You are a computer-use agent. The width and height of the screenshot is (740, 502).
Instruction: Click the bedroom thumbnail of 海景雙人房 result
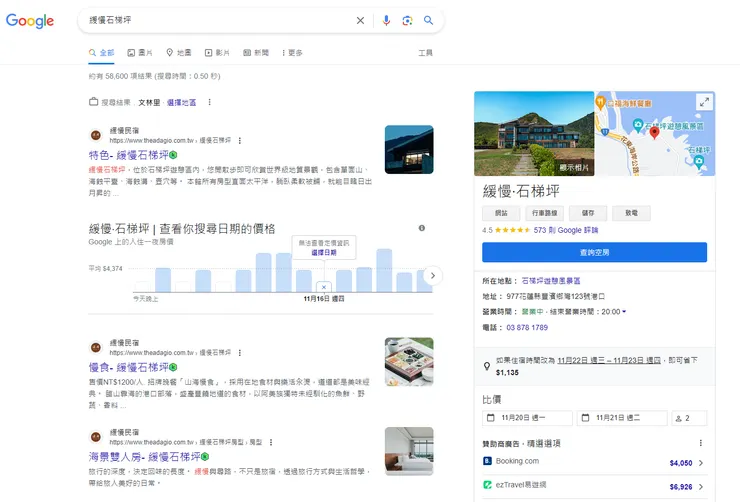pos(409,451)
